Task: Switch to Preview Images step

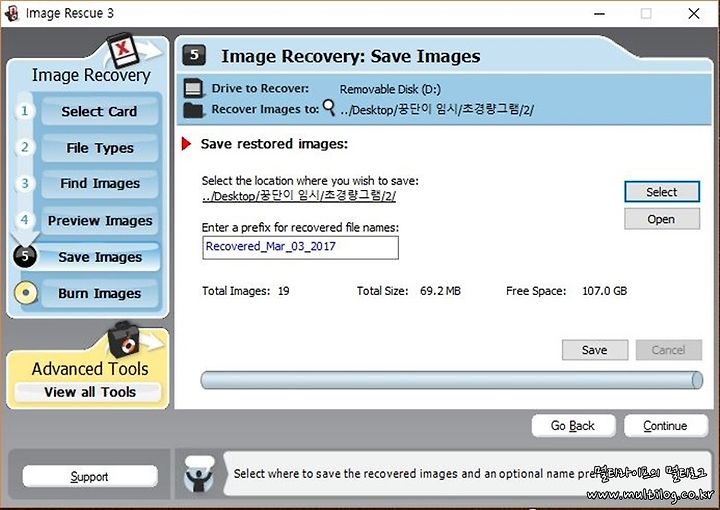Action: coord(100,220)
